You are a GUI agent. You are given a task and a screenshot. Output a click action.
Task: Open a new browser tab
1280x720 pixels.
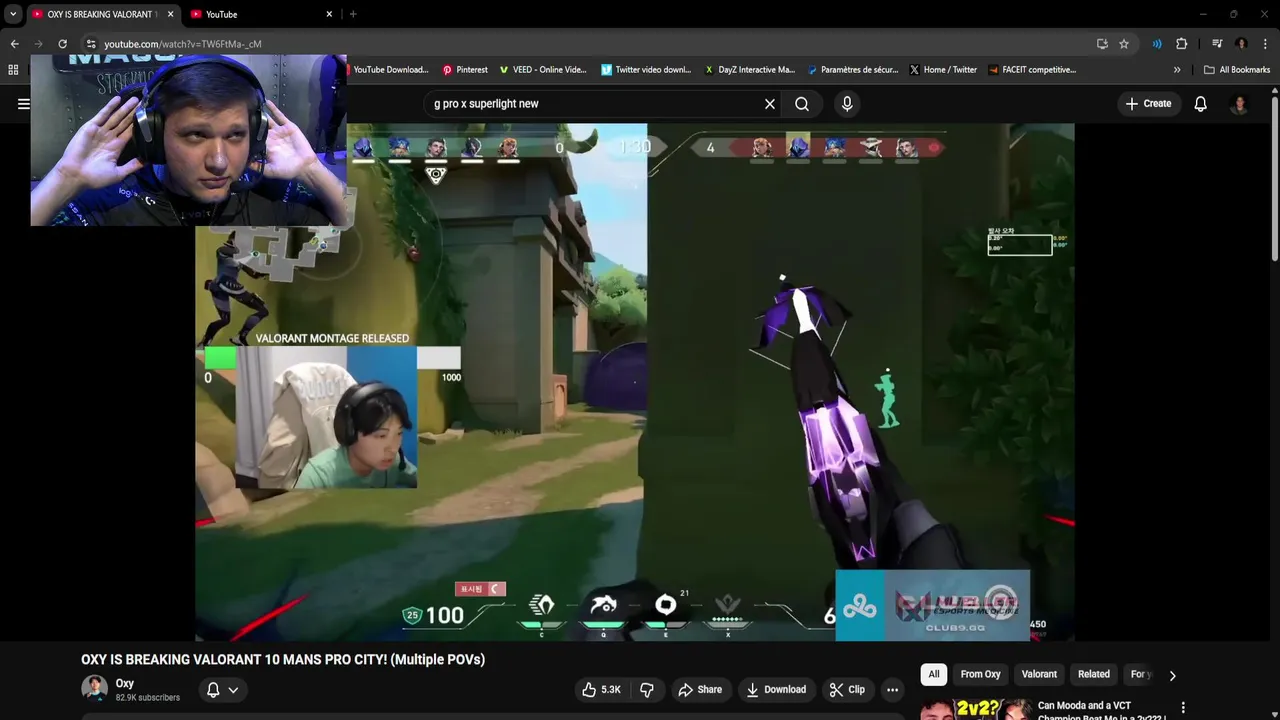353,14
